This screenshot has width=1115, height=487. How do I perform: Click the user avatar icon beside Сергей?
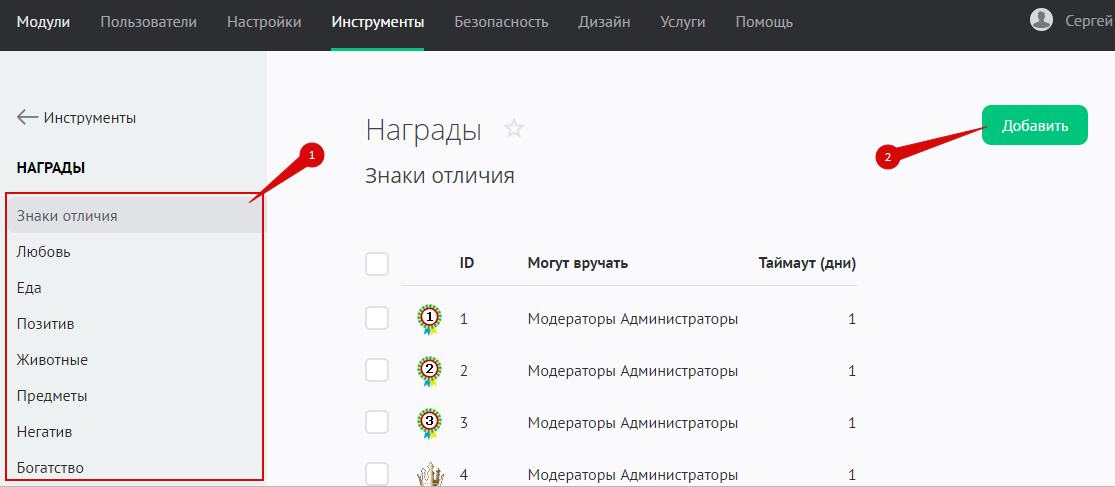[1041, 21]
